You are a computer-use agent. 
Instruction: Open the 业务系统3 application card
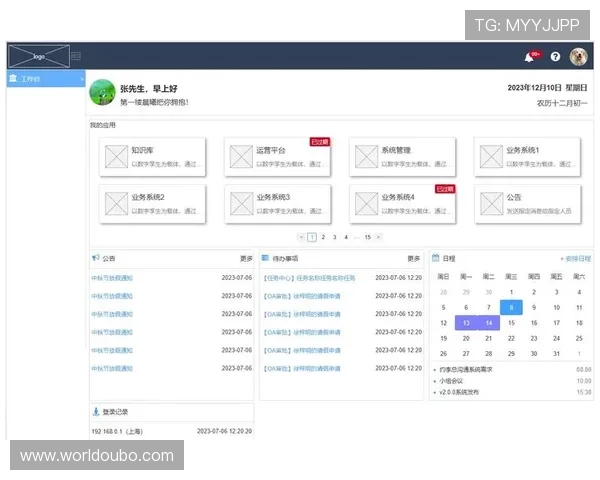[277, 204]
